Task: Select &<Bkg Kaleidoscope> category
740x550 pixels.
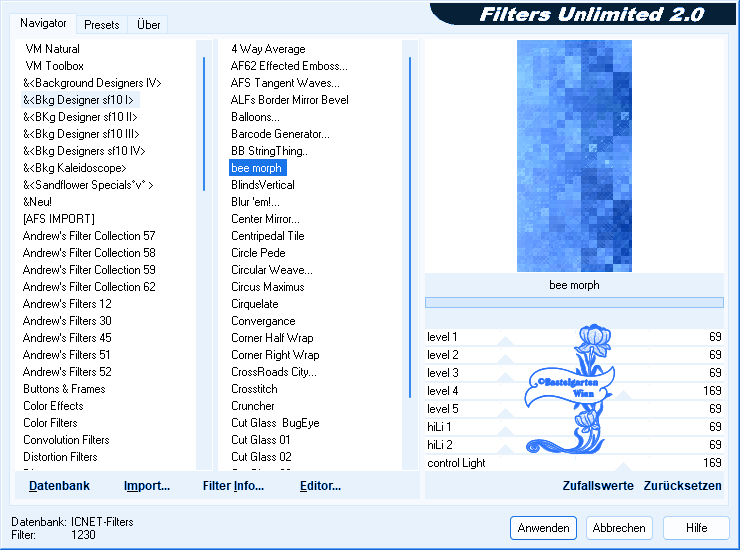Action: [75, 168]
